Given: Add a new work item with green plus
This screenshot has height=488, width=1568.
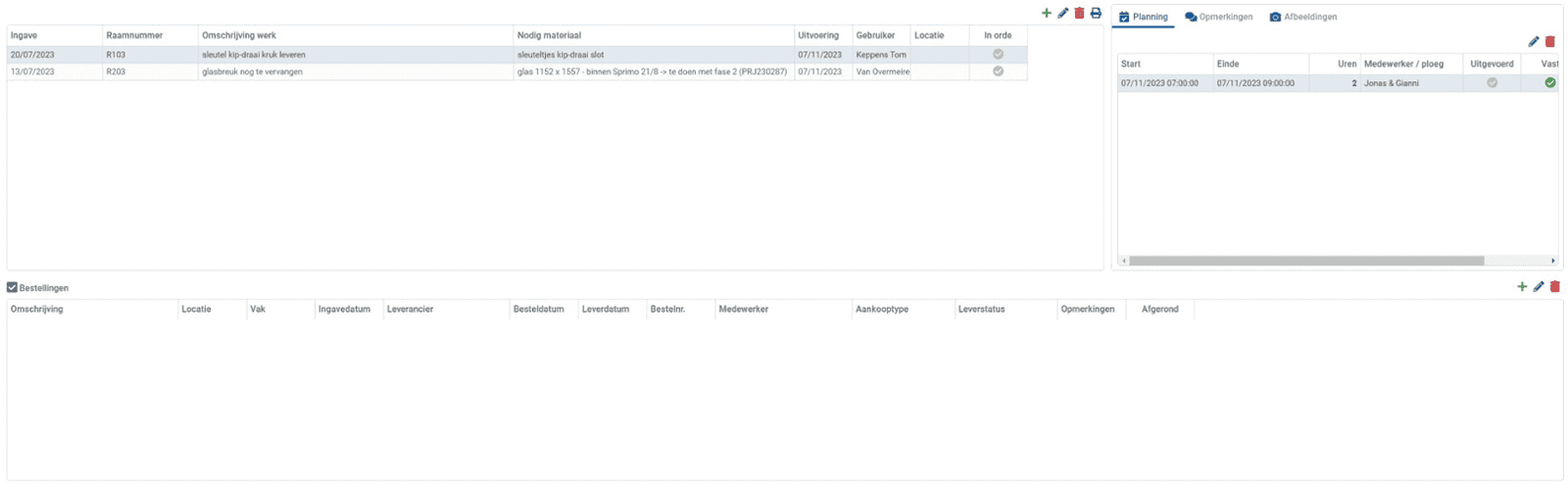Looking at the screenshot, I should [x=1046, y=14].
